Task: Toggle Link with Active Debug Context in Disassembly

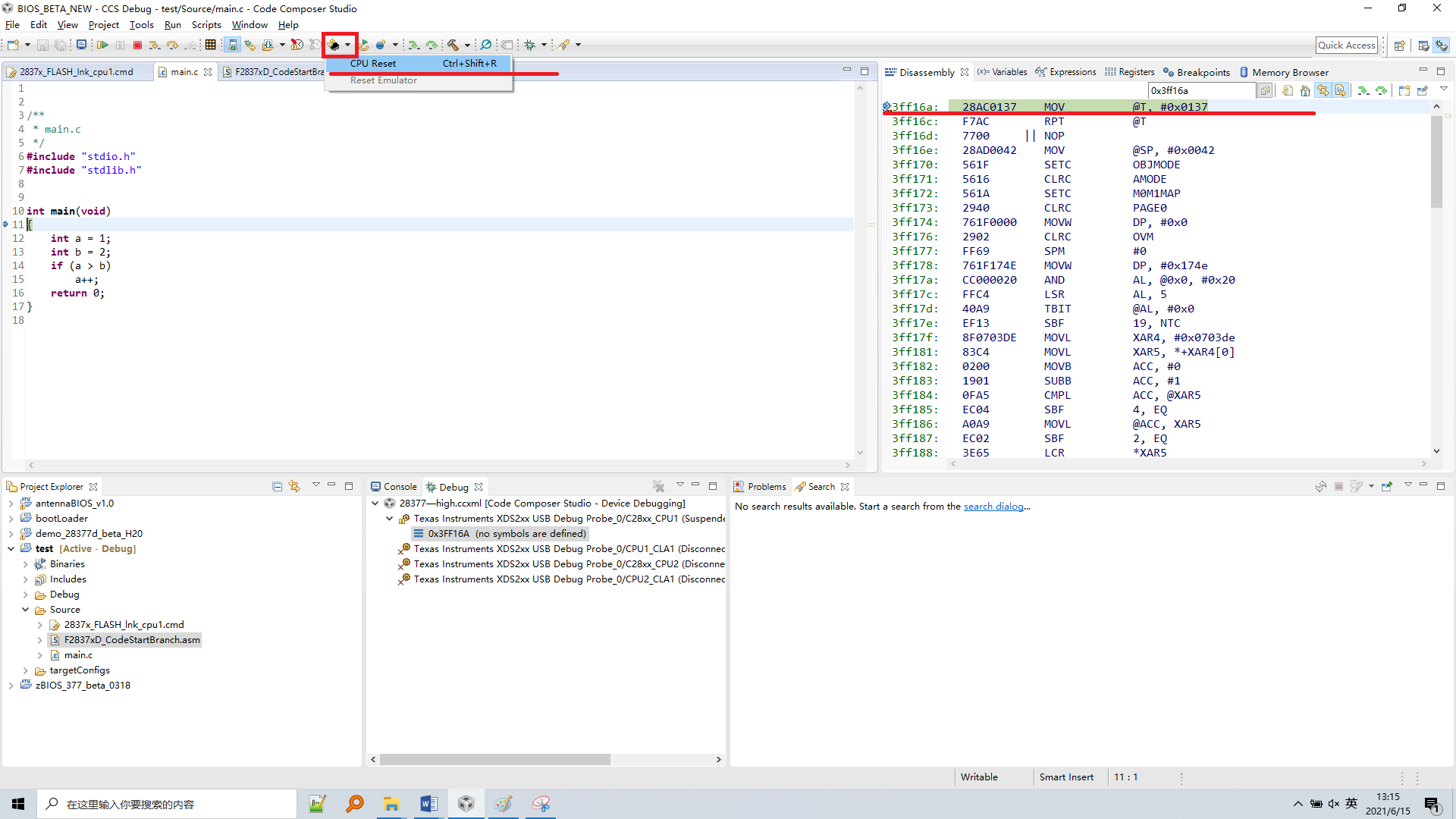Action: pyautogui.click(x=1323, y=91)
